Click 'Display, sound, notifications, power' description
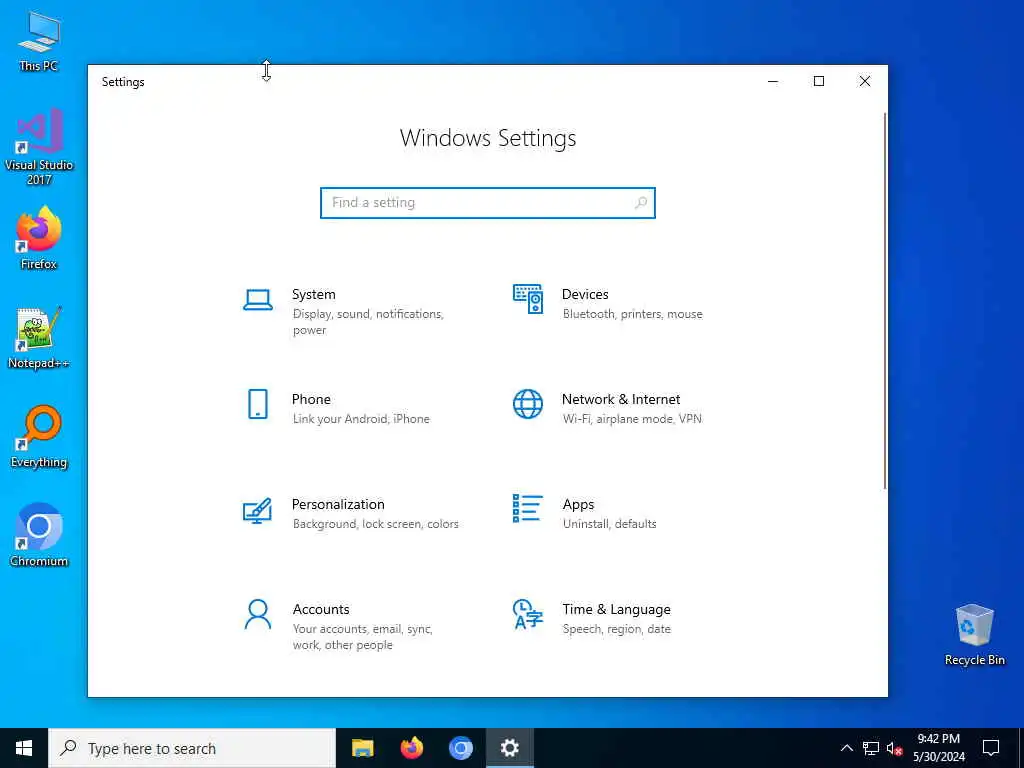Image resolution: width=1024 pixels, height=768 pixels. (368, 322)
